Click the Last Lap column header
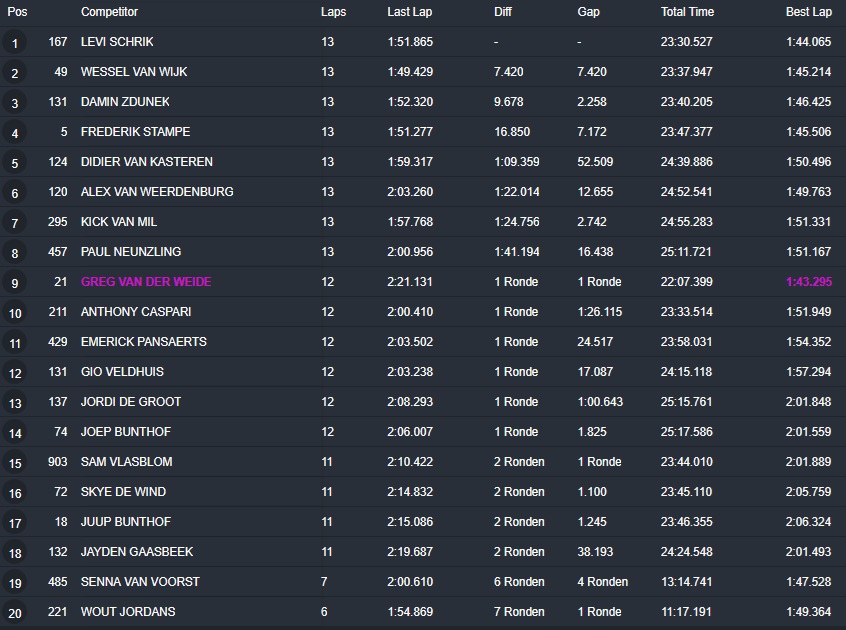The width and height of the screenshot is (846, 630). 408,12
